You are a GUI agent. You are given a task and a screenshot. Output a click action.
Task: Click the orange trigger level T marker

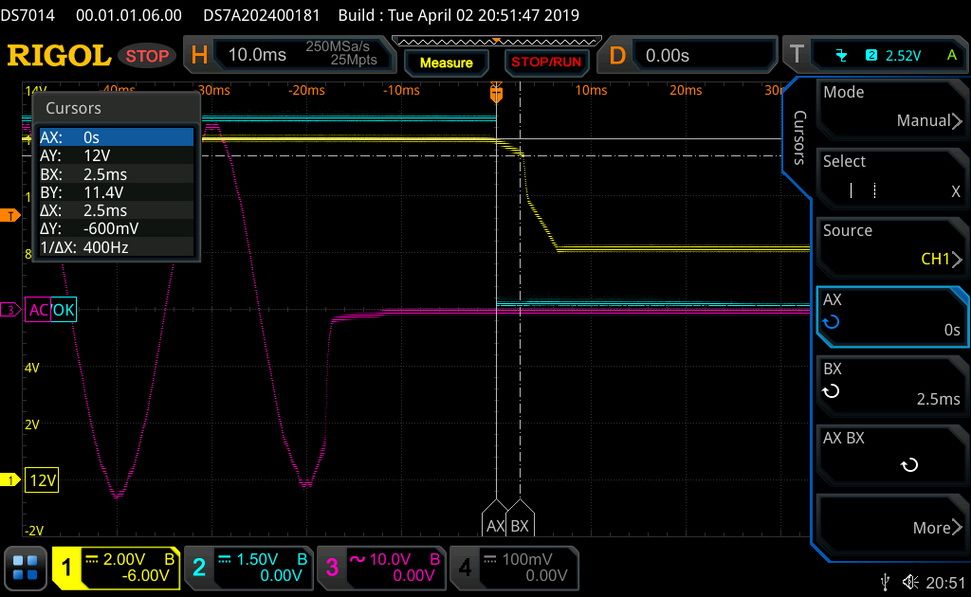11,216
